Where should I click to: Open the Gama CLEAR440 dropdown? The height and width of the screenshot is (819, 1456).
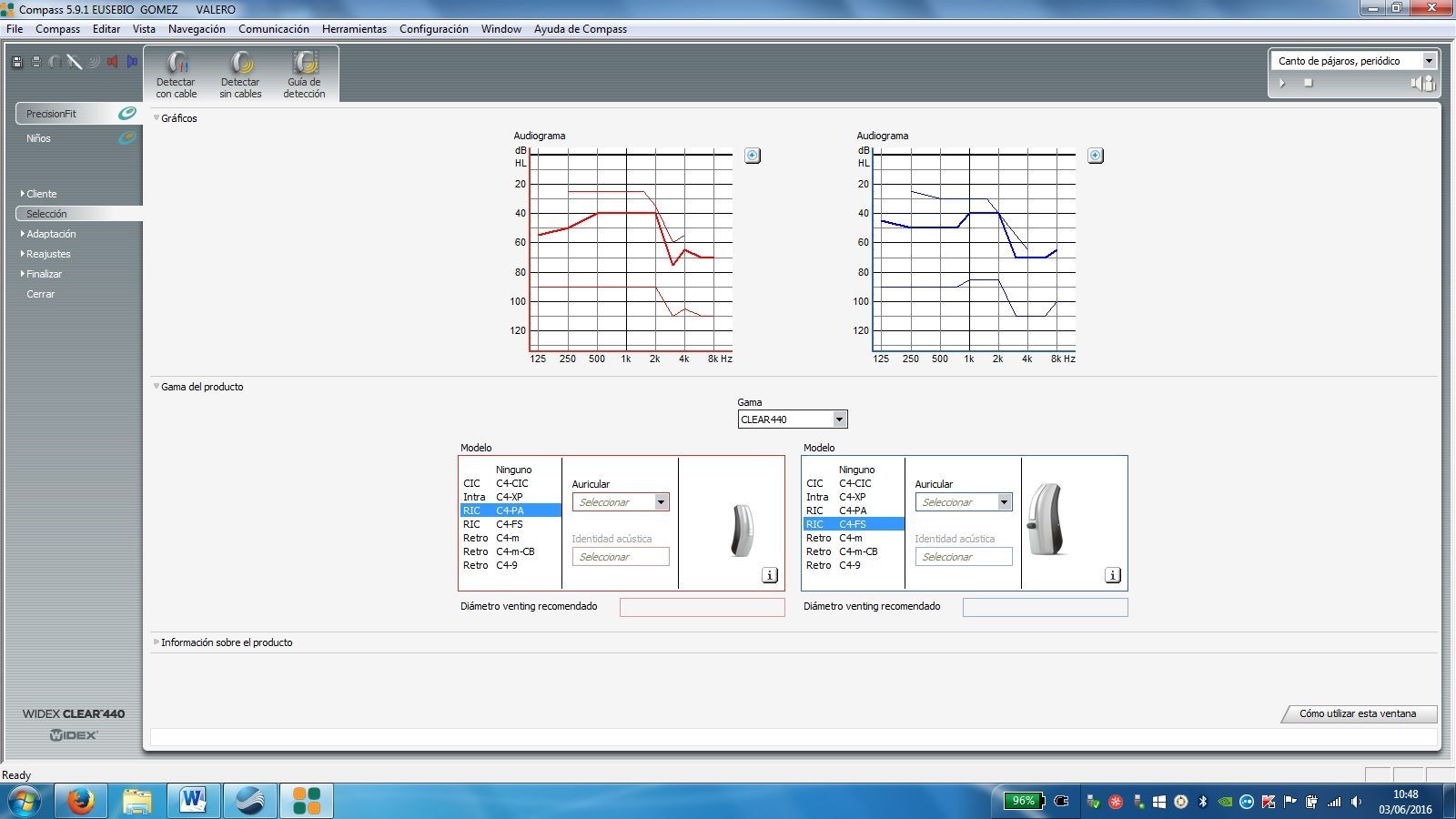pyautogui.click(x=840, y=420)
